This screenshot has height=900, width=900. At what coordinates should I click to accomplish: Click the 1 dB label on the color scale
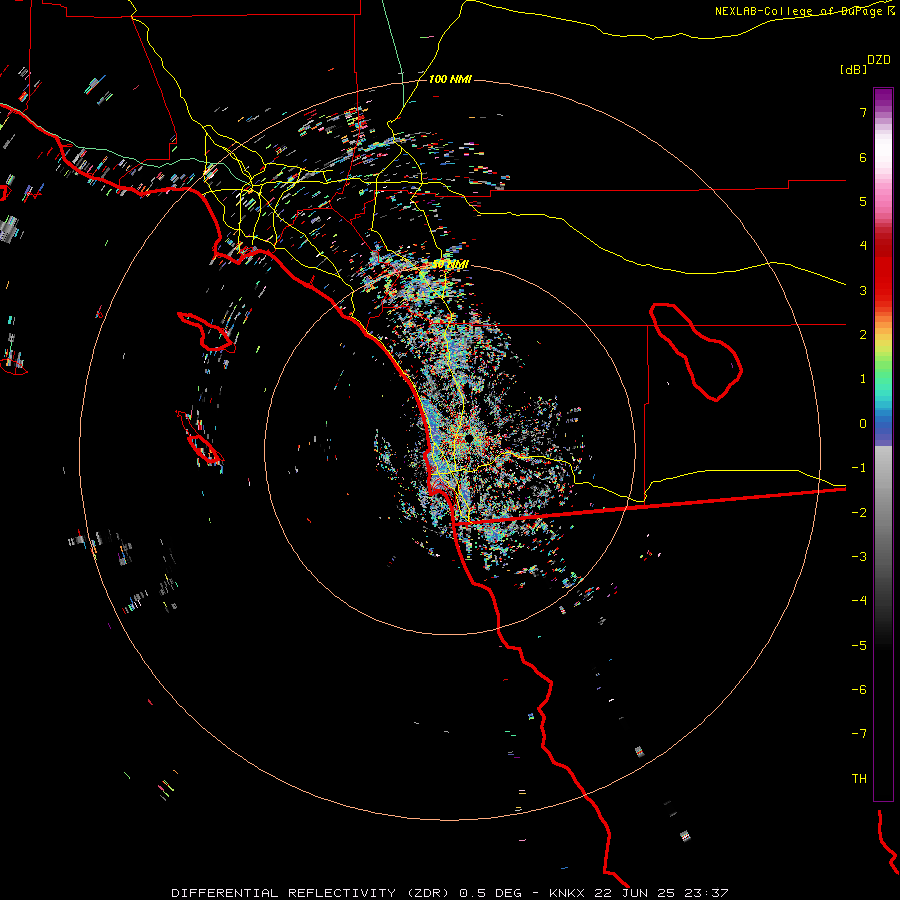point(863,379)
